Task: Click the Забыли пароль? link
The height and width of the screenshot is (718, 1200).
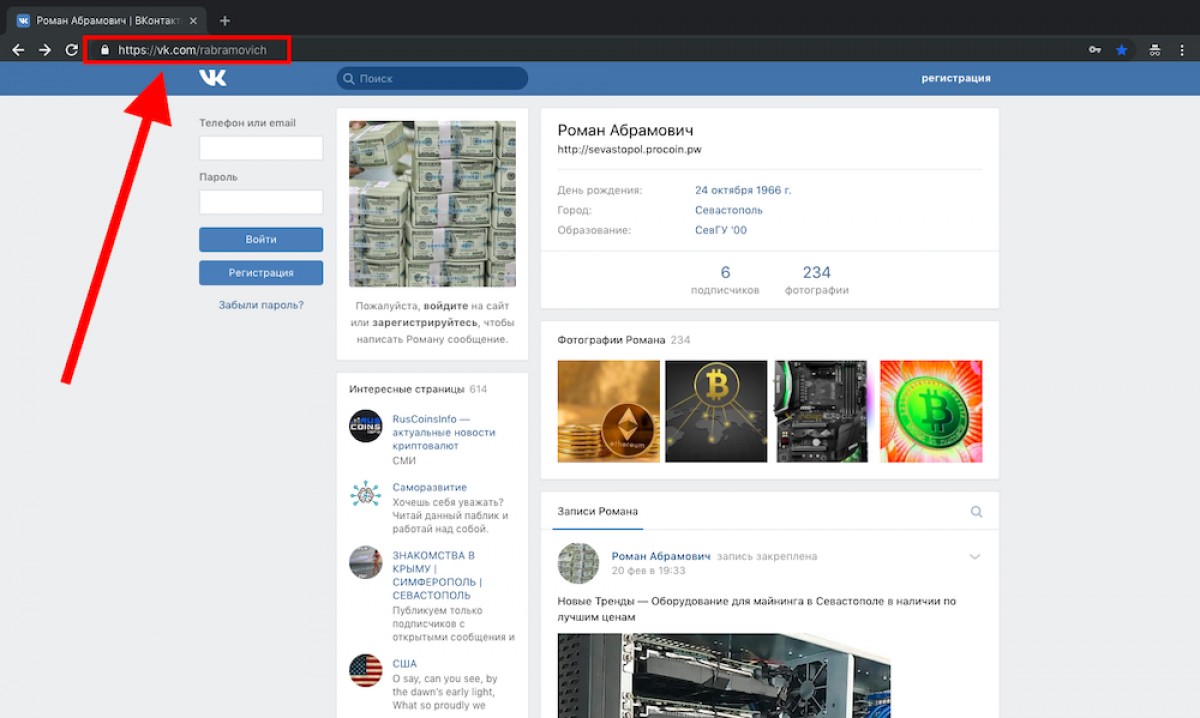Action: [x=261, y=305]
